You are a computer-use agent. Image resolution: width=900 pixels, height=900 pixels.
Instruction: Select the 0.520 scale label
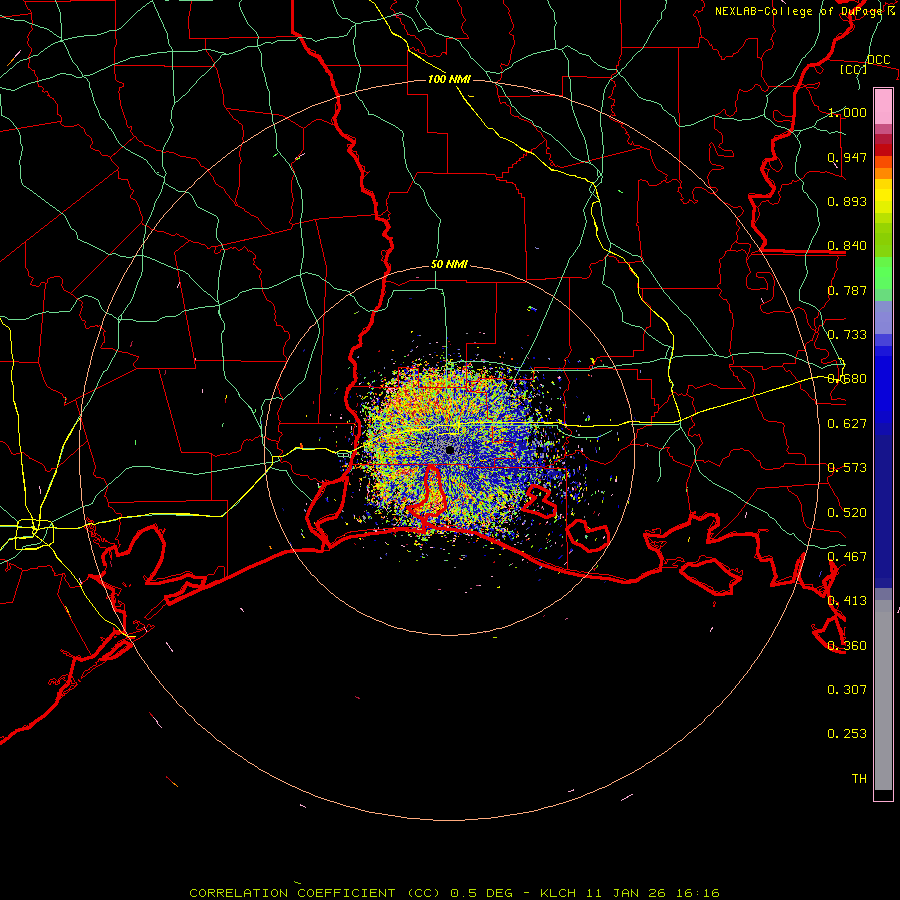pos(847,513)
